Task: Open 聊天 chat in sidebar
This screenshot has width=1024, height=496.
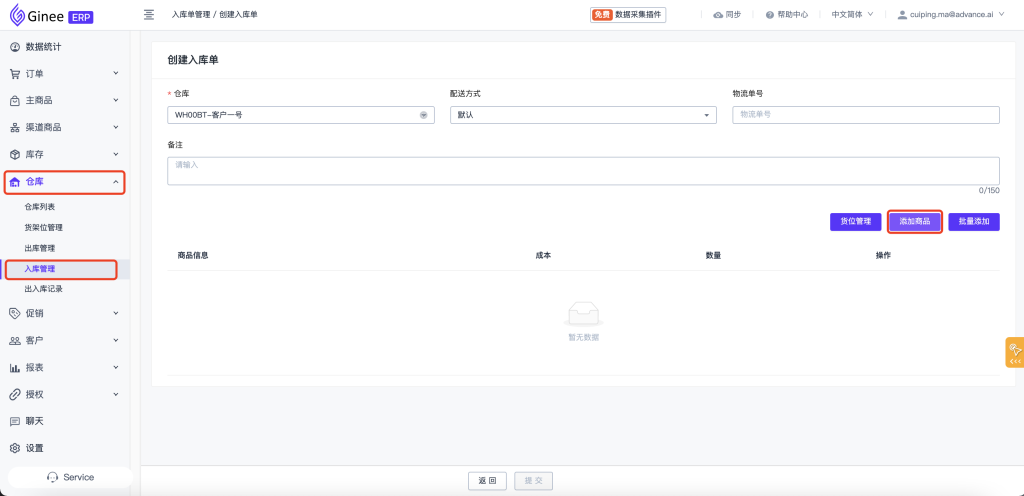Action: pos(34,421)
